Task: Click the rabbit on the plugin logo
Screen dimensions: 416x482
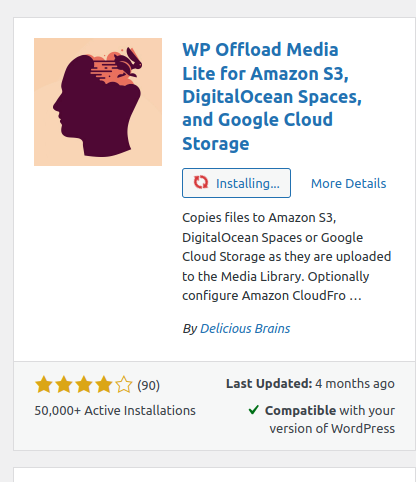Action: pyautogui.click(x=128, y=60)
